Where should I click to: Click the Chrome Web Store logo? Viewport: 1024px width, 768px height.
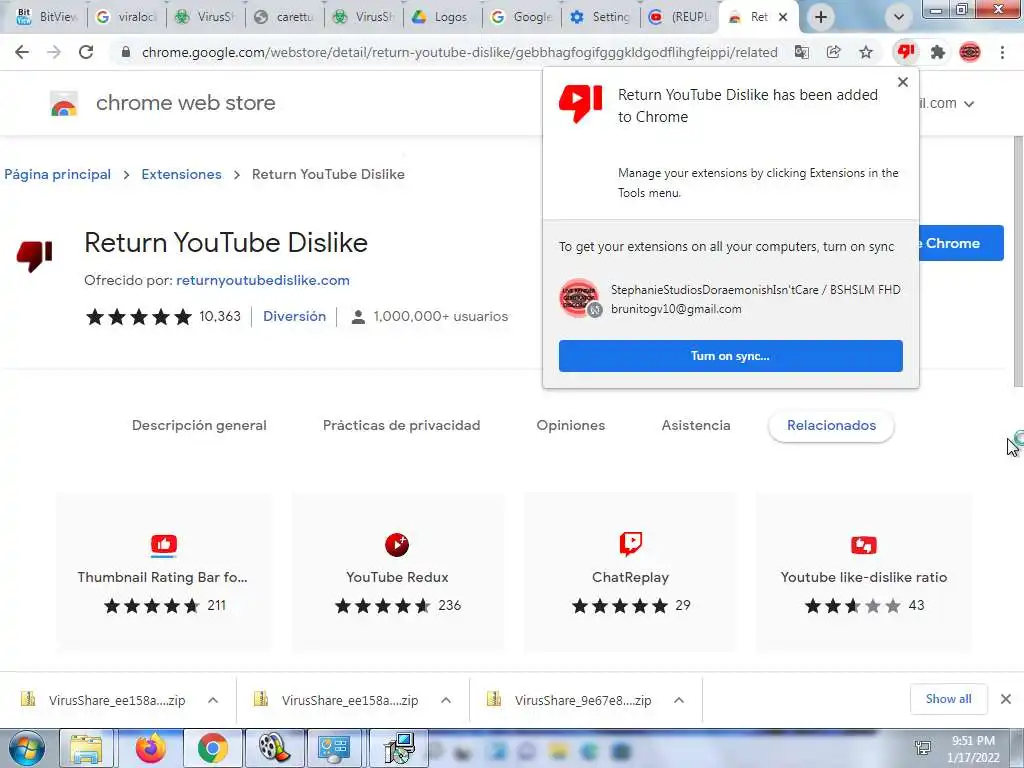(x=64, y=103)
